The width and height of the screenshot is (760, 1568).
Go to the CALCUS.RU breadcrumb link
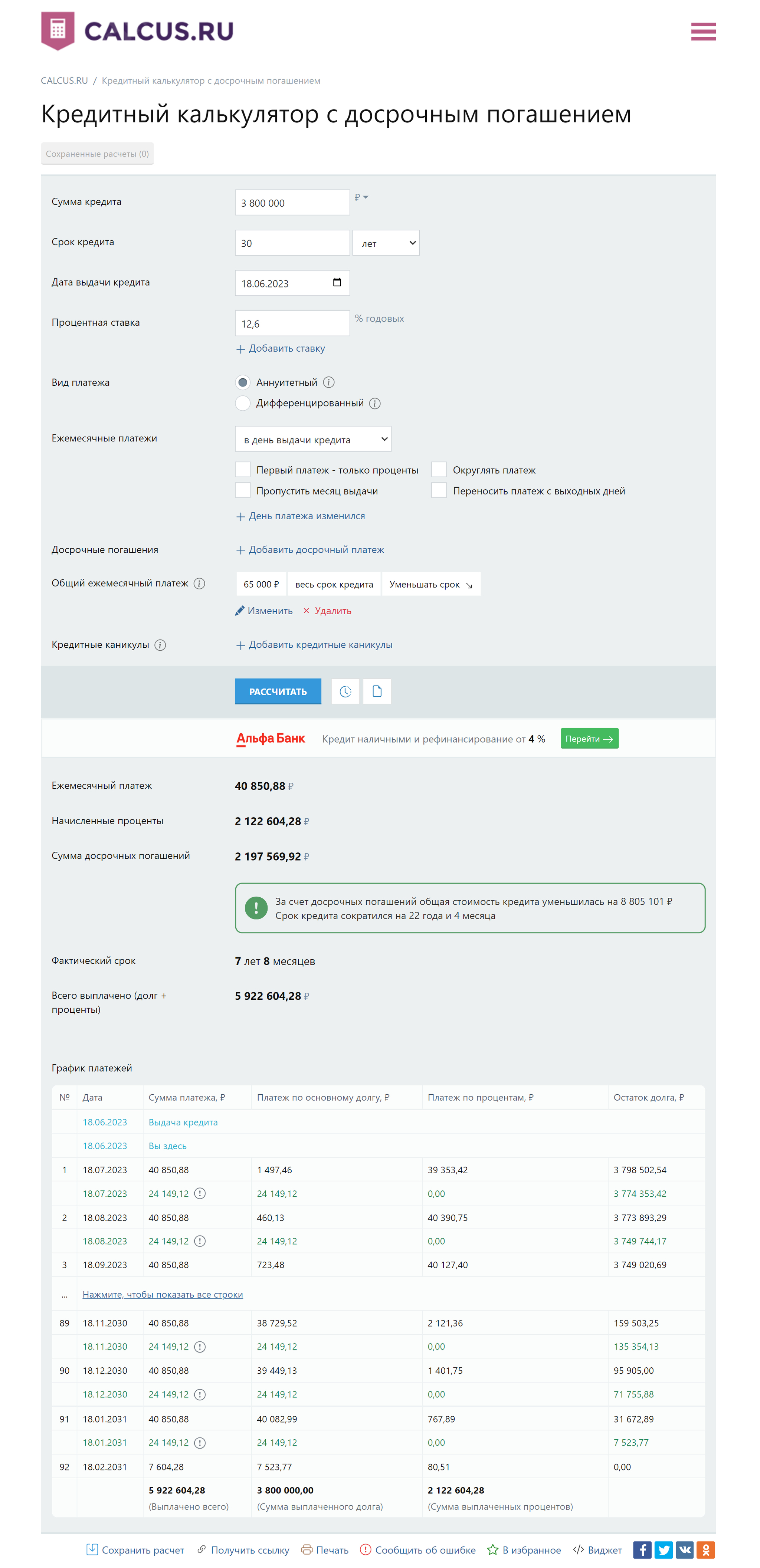[x=64, y=81]
